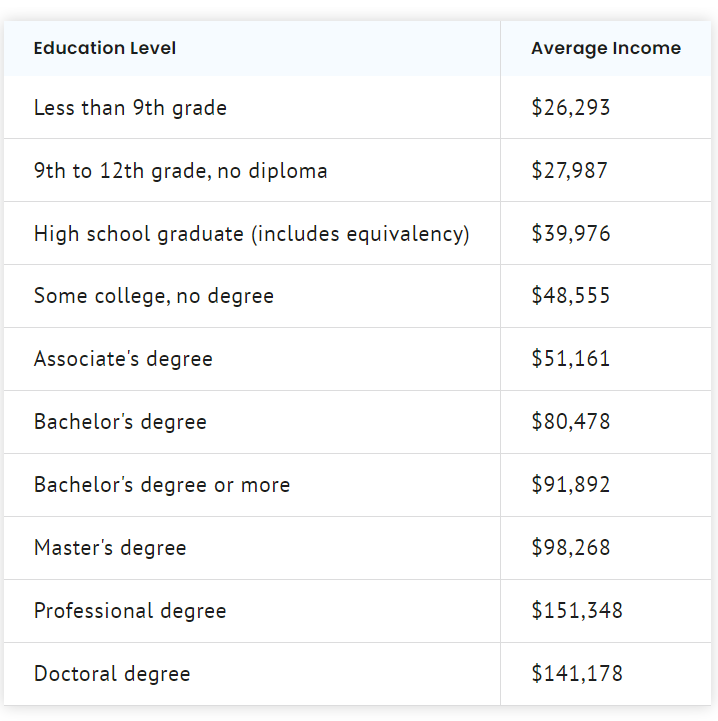
Task: Click the Master's degree cell
Action: point(252,548)
